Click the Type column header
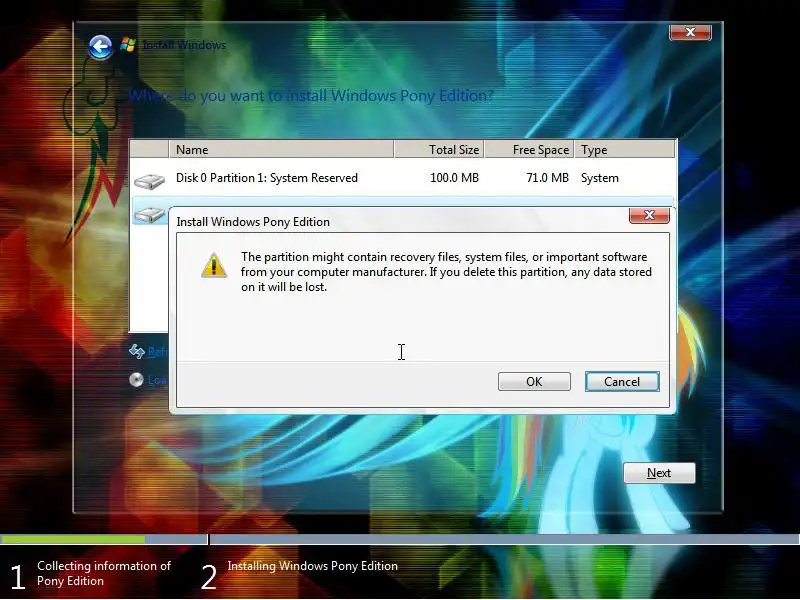800x600 pixels. click(x=624, y=149)
